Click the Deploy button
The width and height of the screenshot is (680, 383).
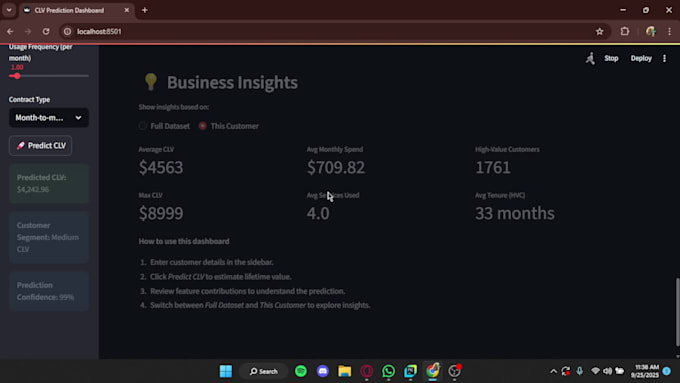click(641, 58)
